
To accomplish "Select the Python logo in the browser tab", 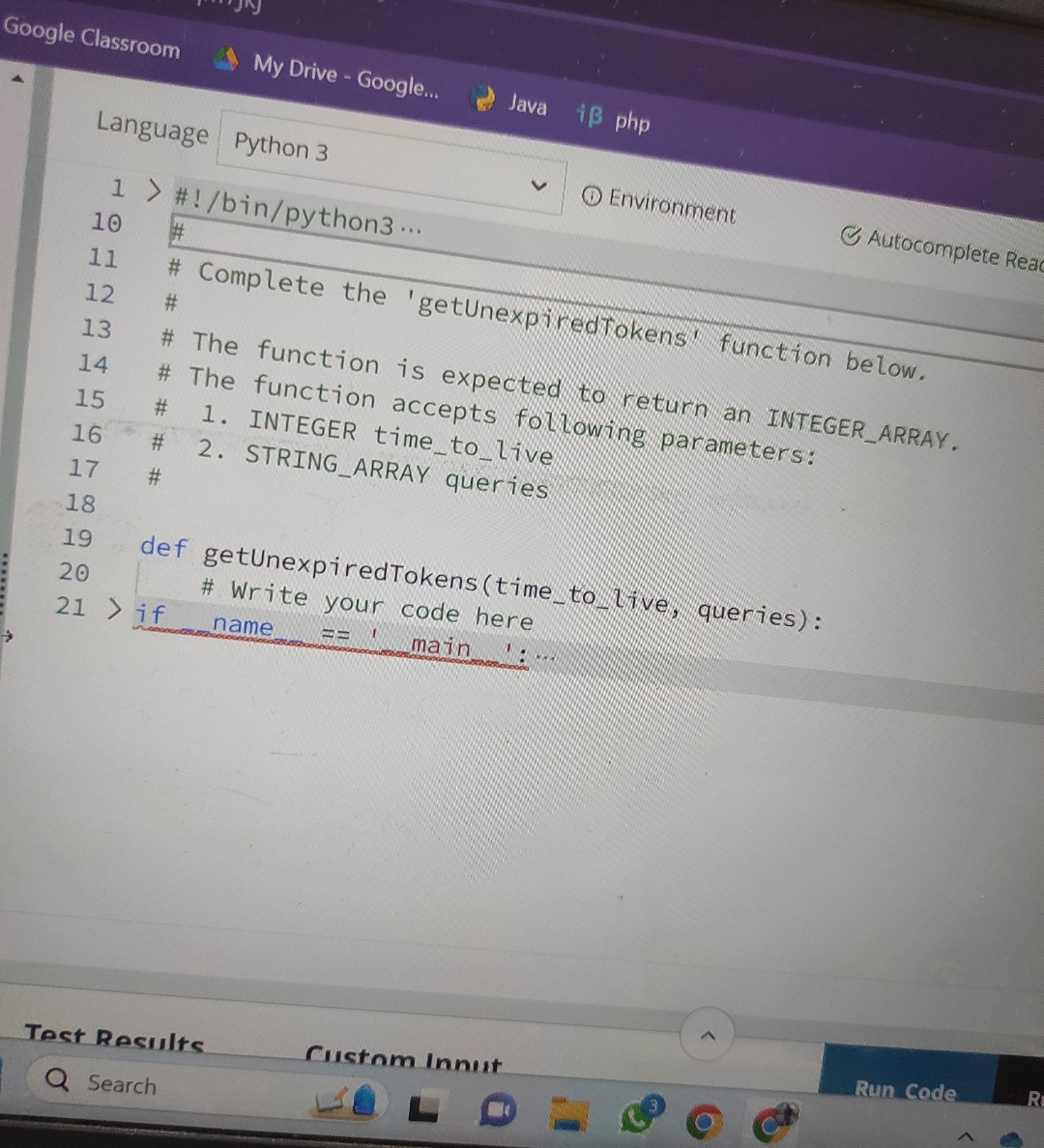I will pyautogui.click(x=483, y=100).
